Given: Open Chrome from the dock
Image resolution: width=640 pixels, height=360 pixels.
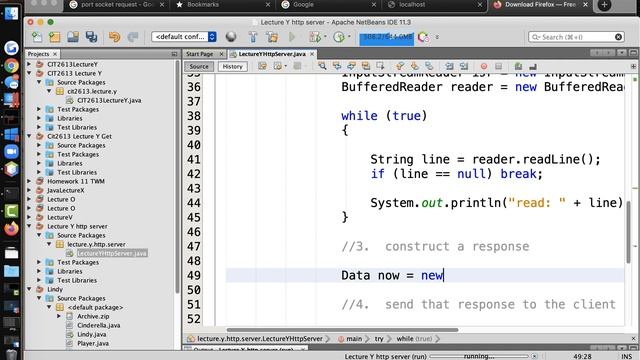Looking at the screenshot, I should tap(11, 65).
